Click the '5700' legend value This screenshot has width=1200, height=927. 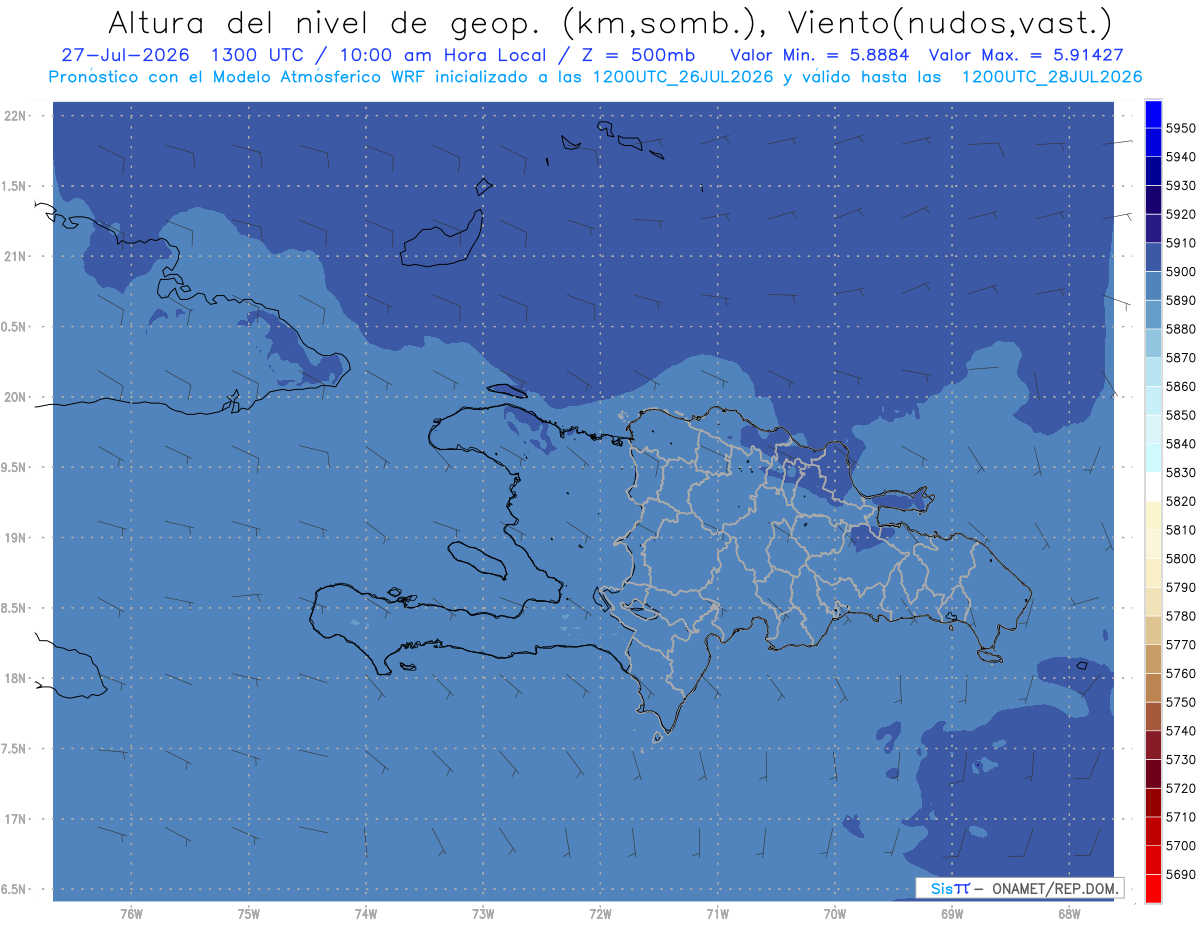point(1181,846)
